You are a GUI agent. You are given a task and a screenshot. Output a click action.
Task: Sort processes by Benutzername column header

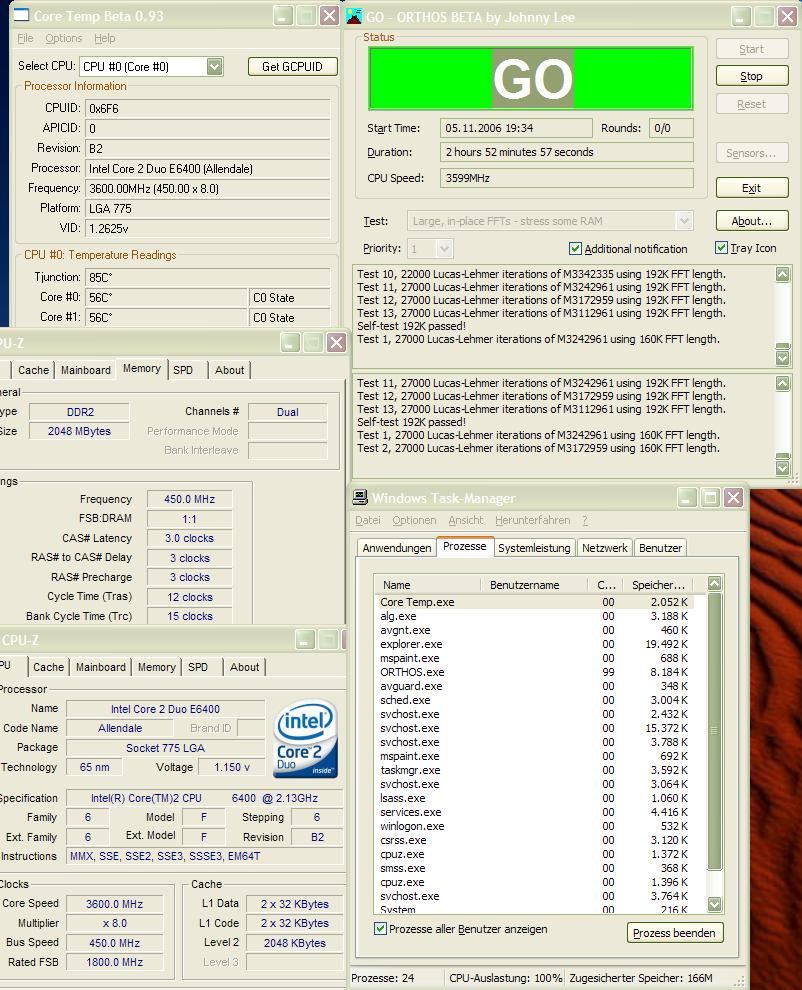point(534,585)
